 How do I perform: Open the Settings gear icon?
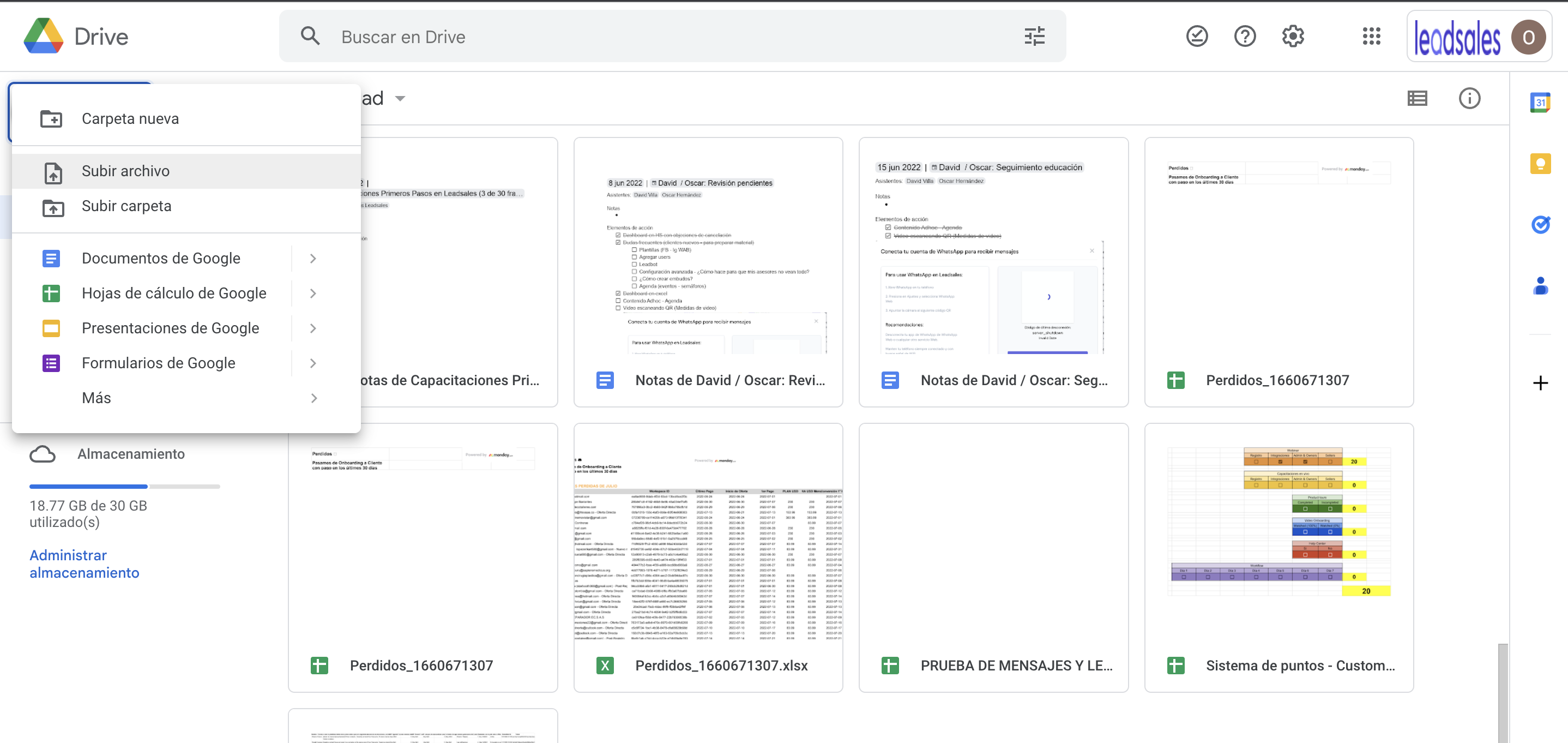pos(1293,36)
